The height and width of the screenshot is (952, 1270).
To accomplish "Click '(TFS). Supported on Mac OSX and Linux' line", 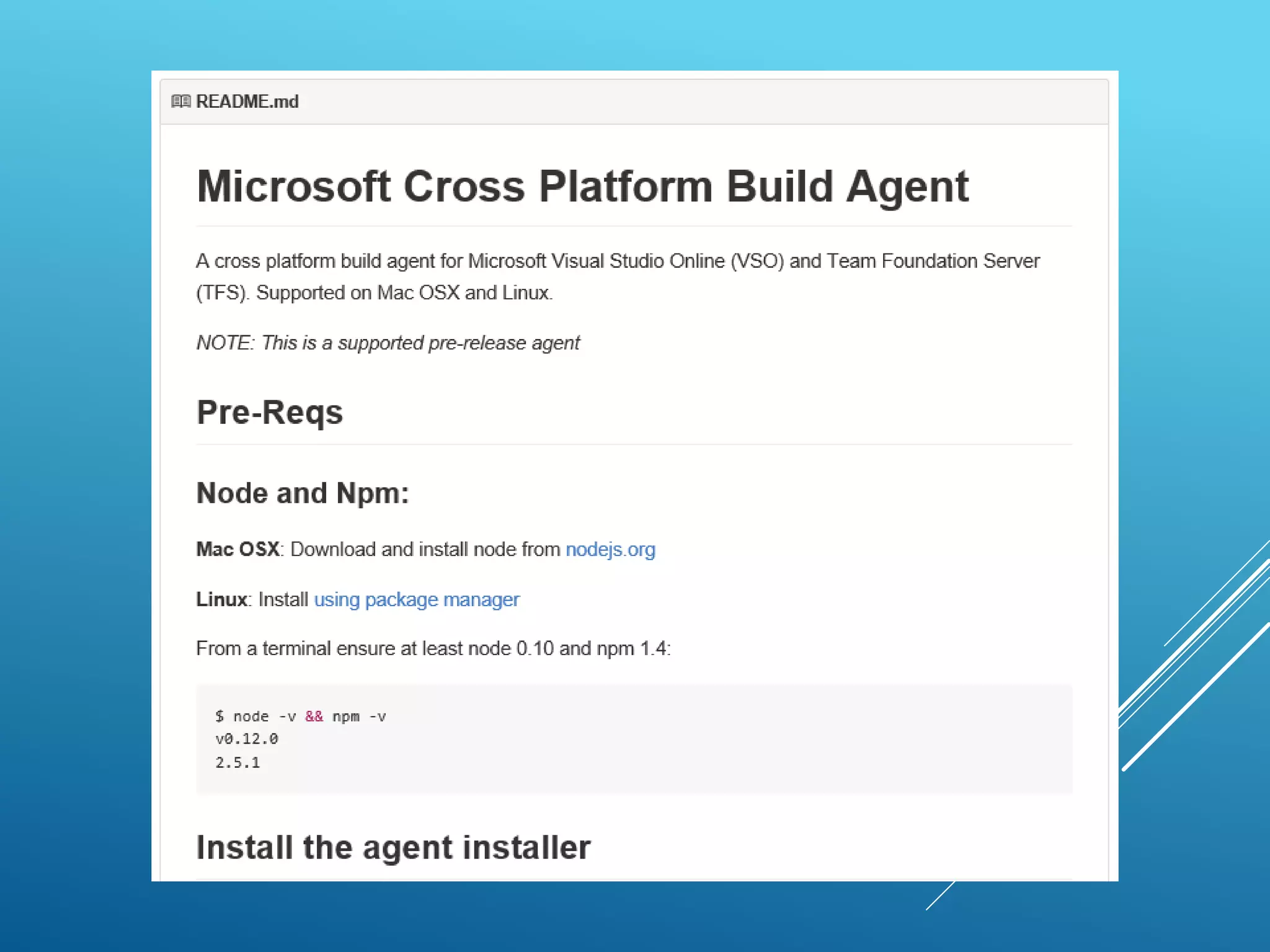I will pyautogui.click(x=375, y=293).
